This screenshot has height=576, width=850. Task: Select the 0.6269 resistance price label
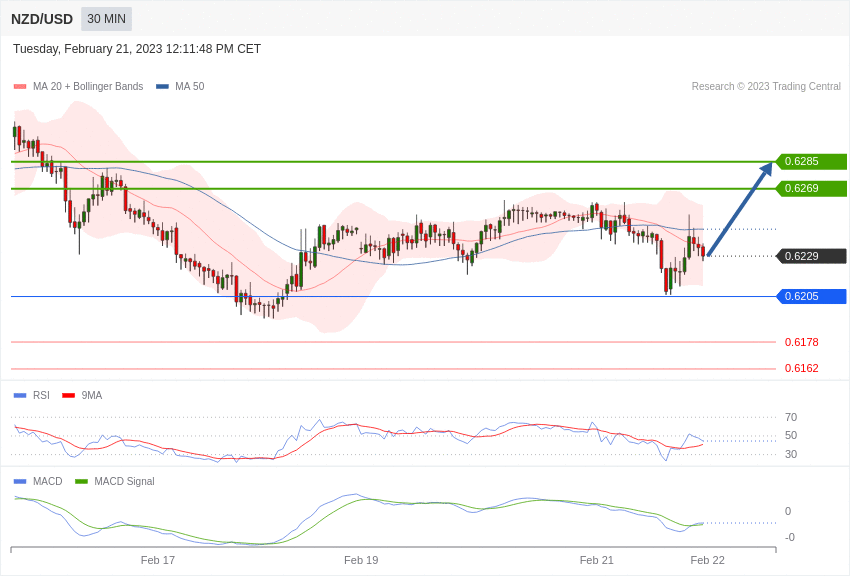pyautogui.click(x=812, y=189)
